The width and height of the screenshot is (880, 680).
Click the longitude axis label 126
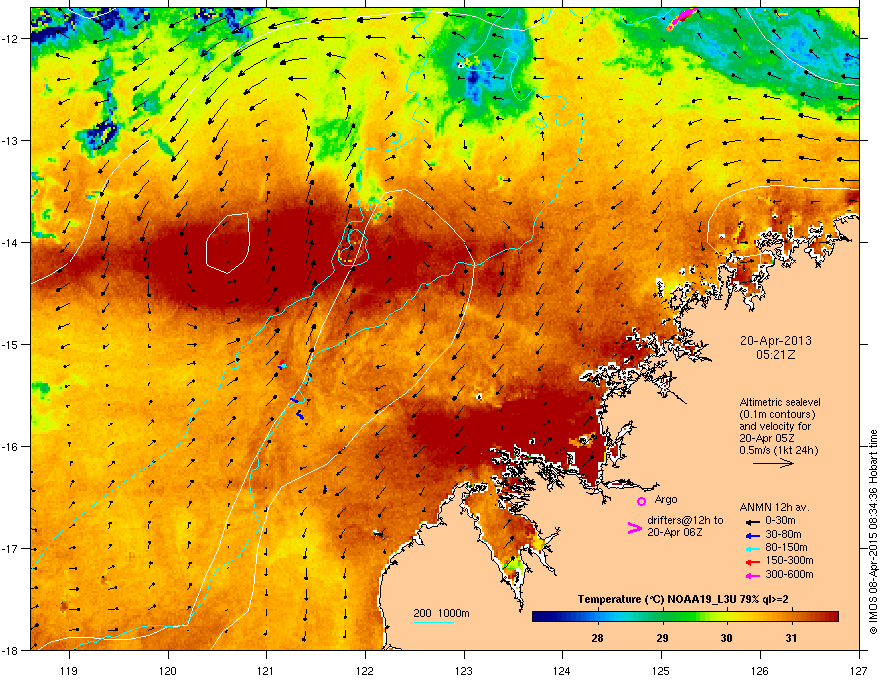click(x=760, y=670)
